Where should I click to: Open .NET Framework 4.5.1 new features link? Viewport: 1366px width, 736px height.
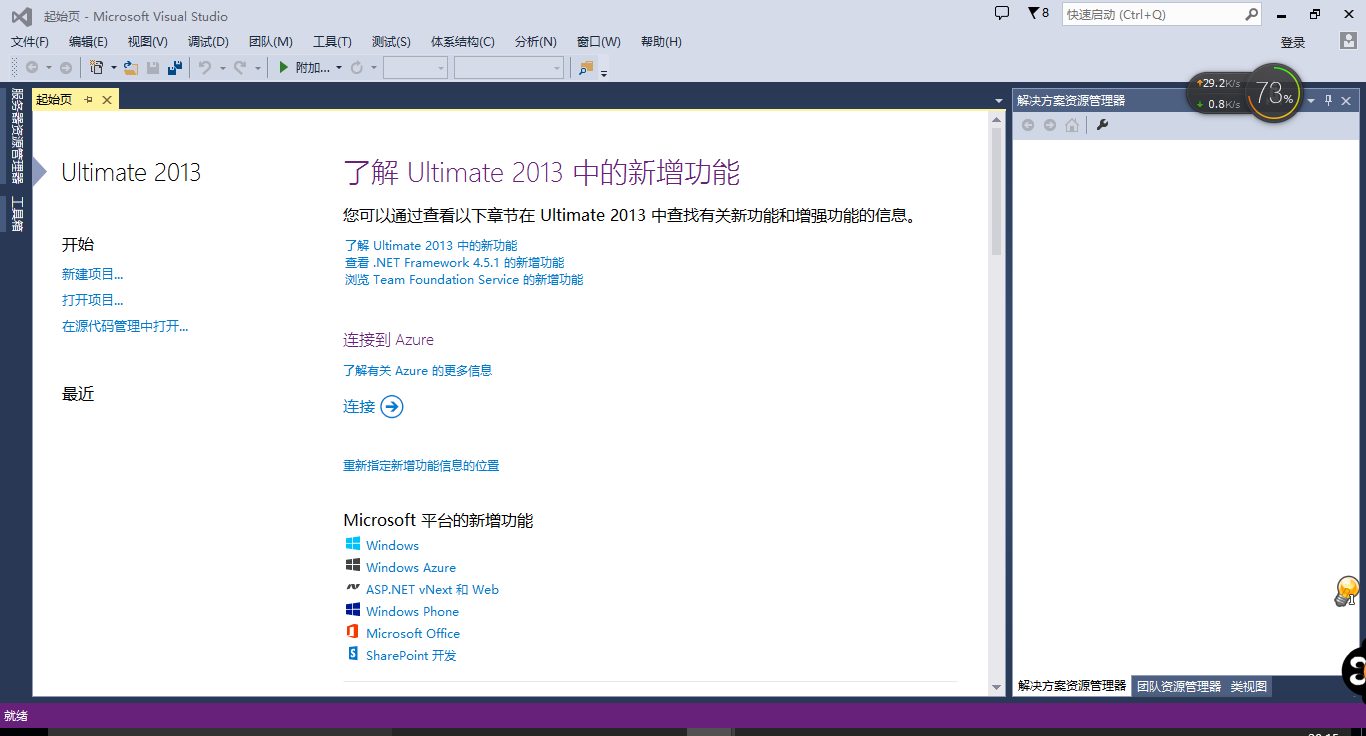point(454,262)
